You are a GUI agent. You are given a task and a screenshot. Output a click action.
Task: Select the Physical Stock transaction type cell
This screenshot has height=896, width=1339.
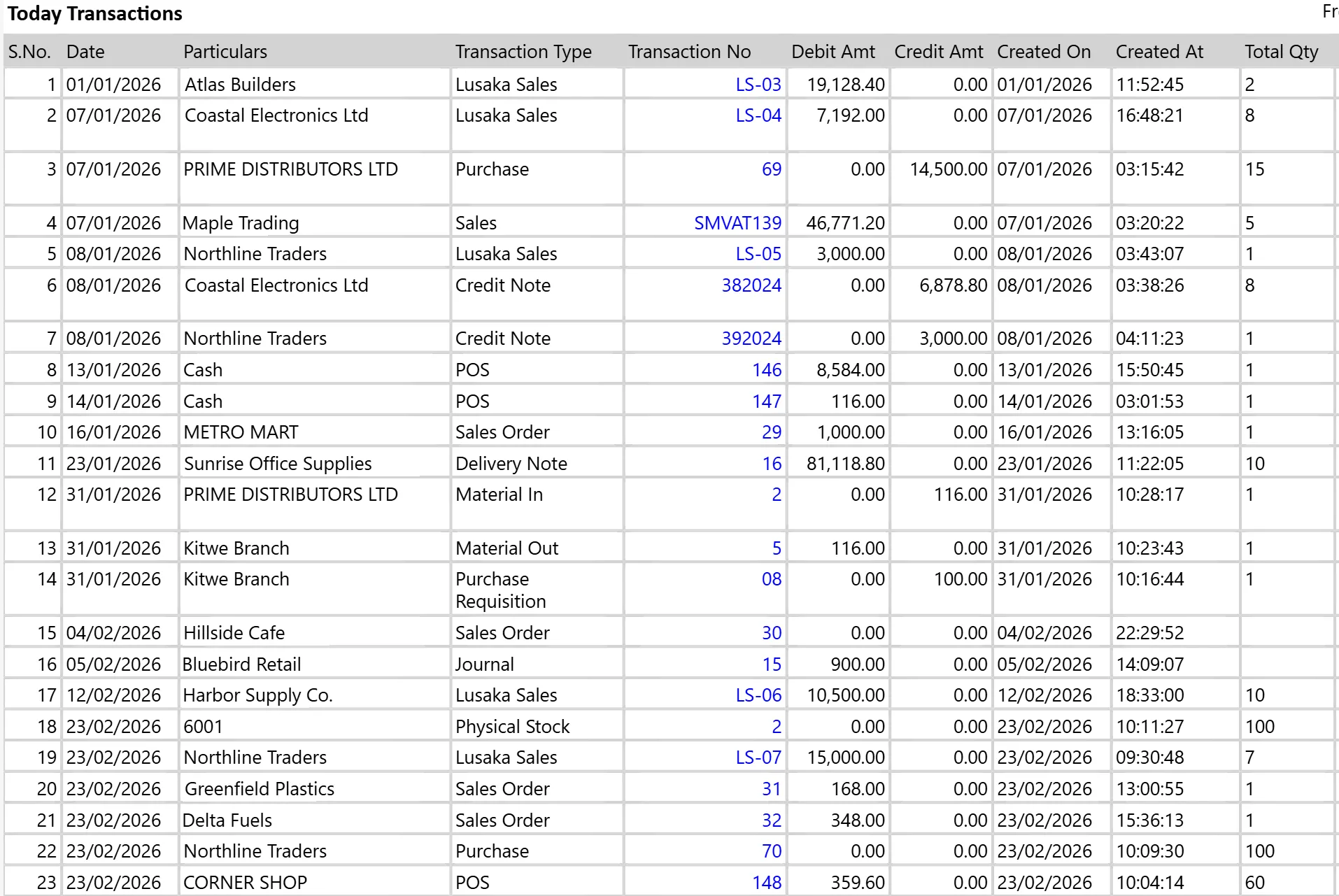pyautogui.click(x=537, y=727)
